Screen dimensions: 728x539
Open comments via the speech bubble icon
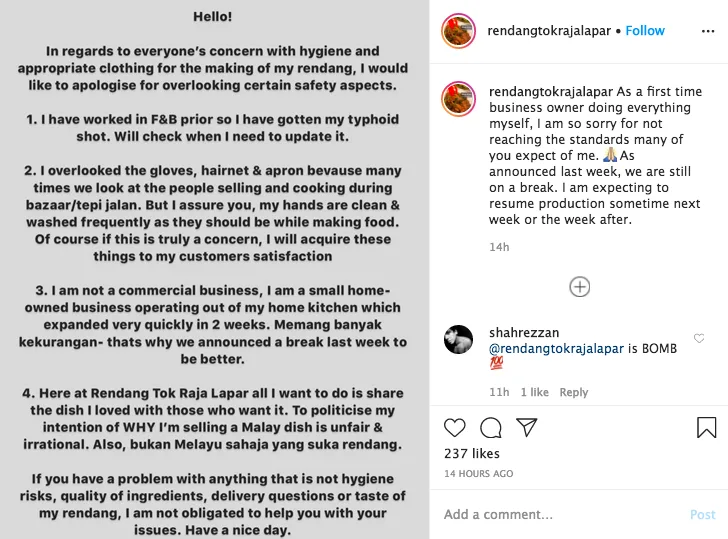coord(491,428)
